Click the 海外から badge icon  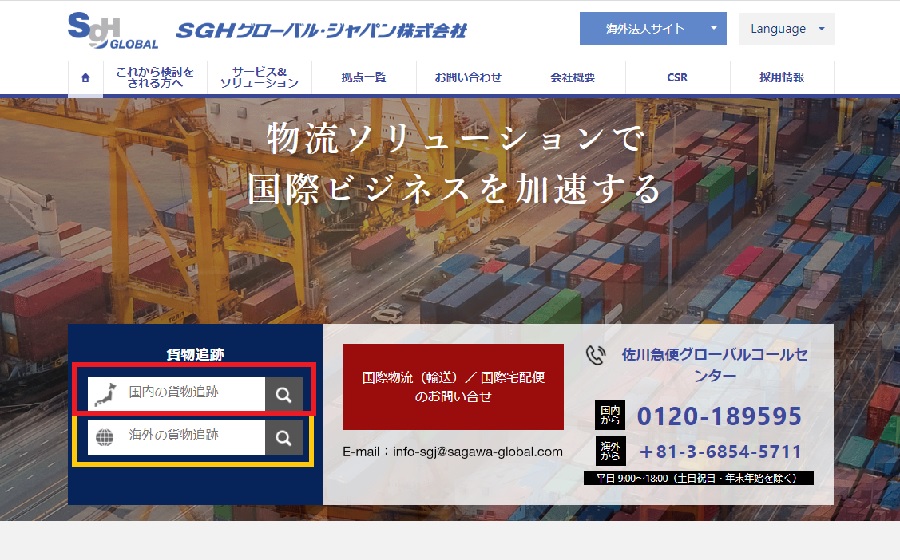[x=610, y=451]
